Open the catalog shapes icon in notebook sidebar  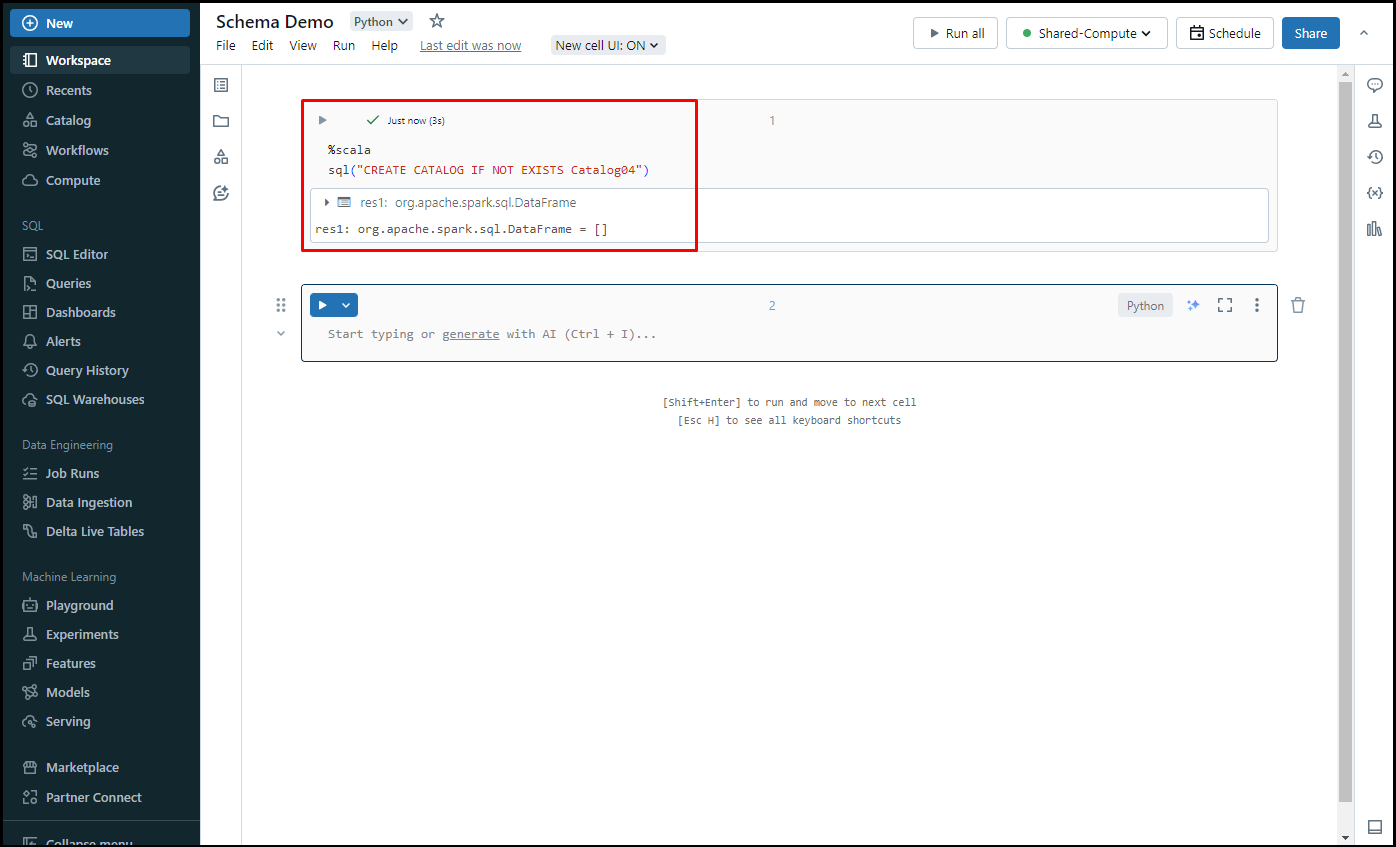[221, 157]
